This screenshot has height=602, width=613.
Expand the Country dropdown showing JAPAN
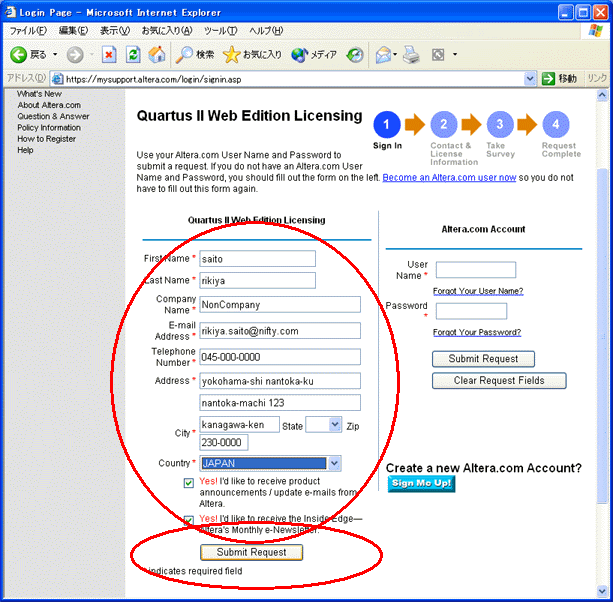click(334, 463)
